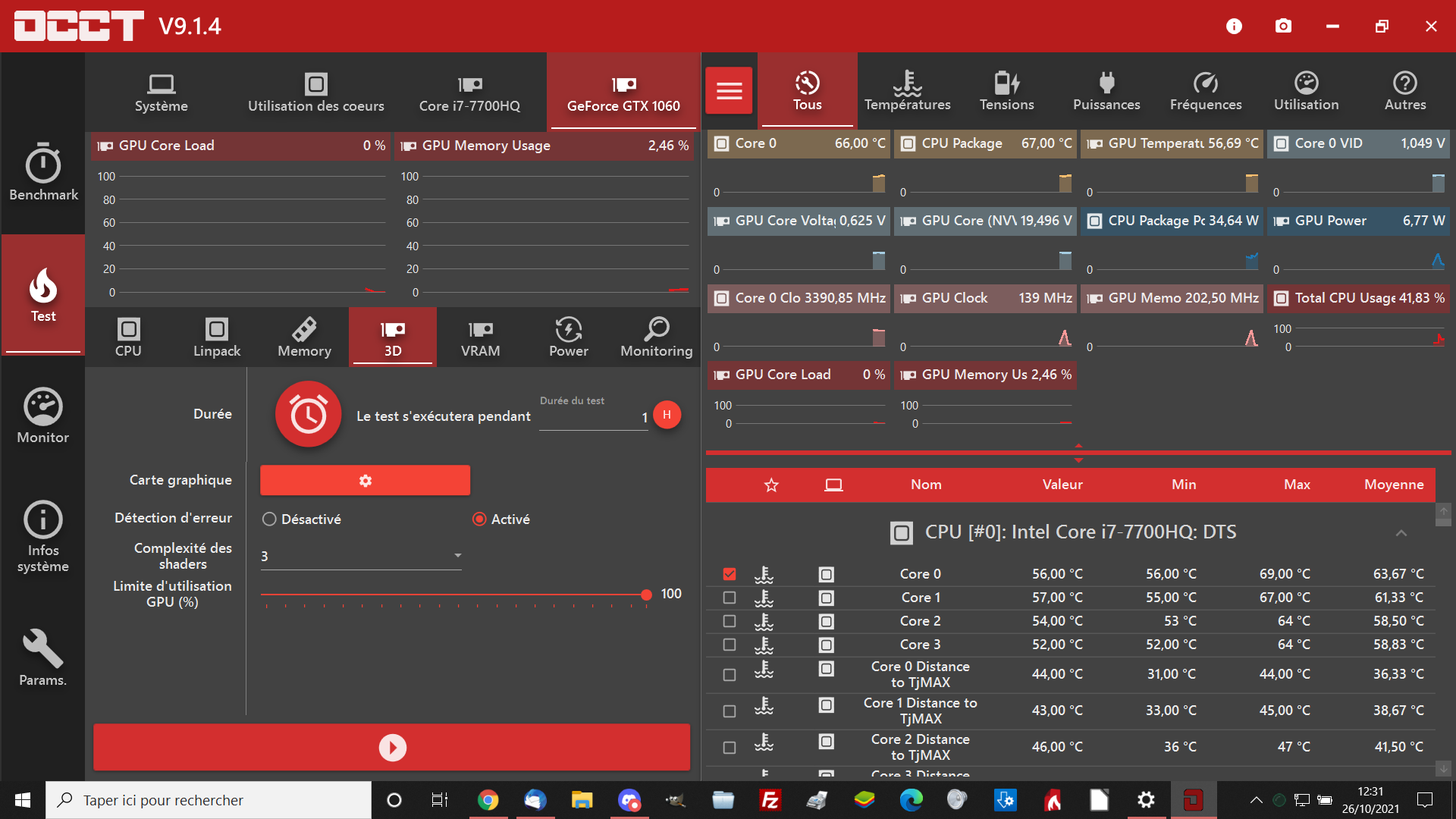This screenshot has height=819, width=1456.
Task: Show the Températures sensor filter
Action: pyautogui.click(x=907, y=90)
